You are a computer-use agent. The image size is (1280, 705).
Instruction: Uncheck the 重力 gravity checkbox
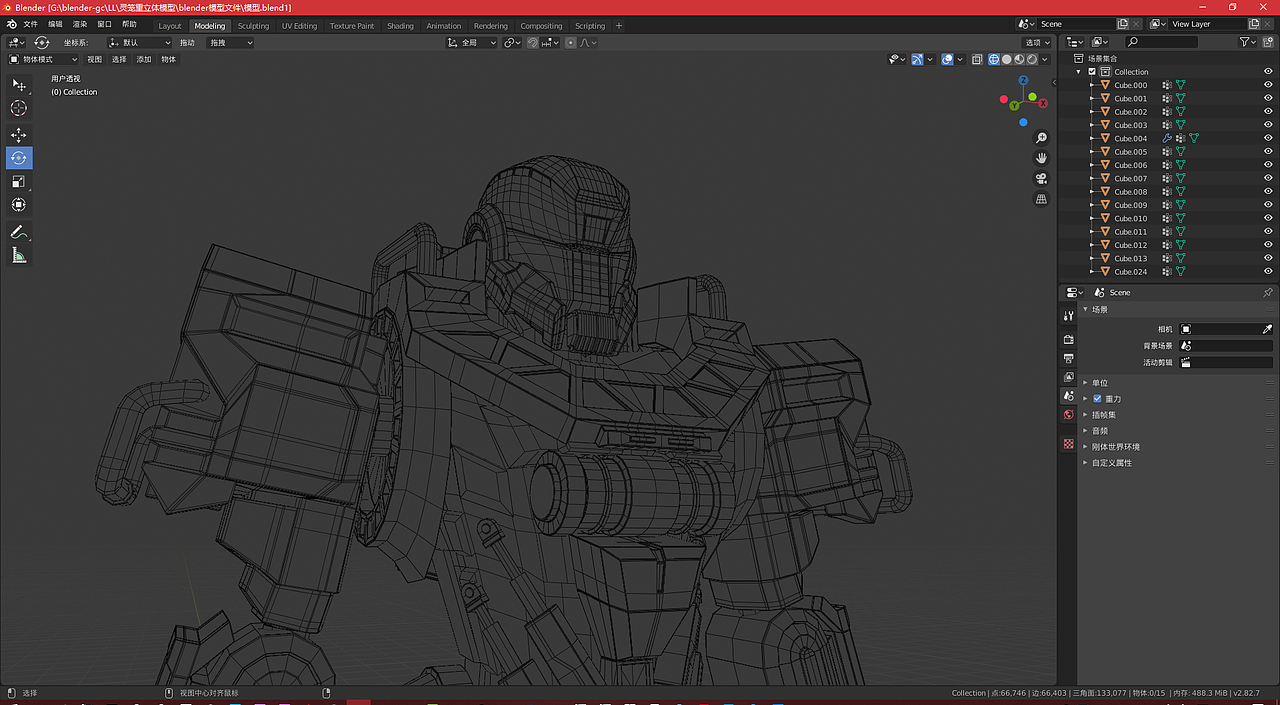pos(1097,399)
